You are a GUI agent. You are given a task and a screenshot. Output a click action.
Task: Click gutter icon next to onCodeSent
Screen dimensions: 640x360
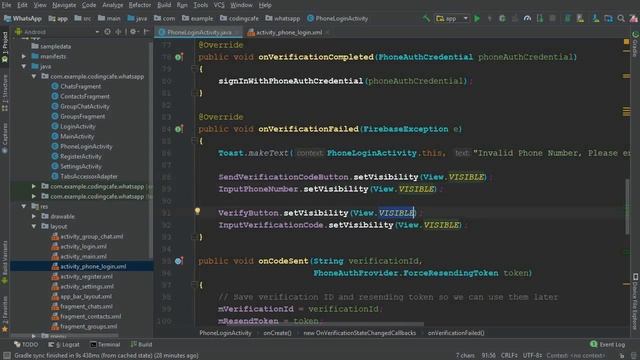[178, 261]
